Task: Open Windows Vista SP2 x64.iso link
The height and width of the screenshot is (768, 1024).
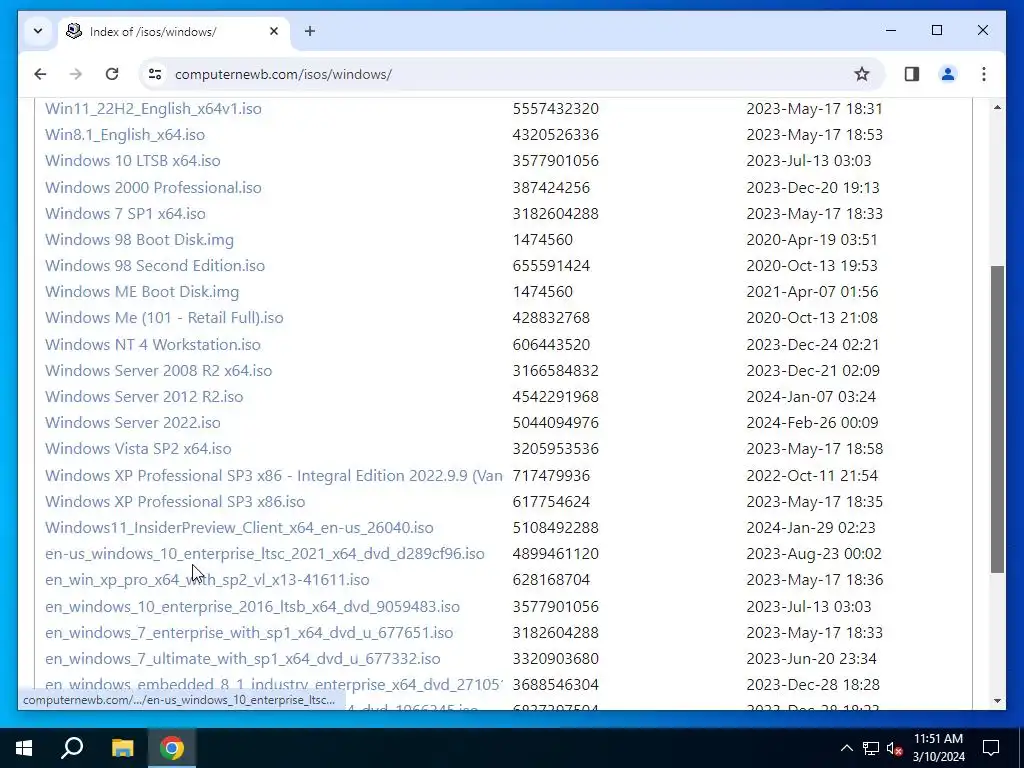Action: click(138, 449)
